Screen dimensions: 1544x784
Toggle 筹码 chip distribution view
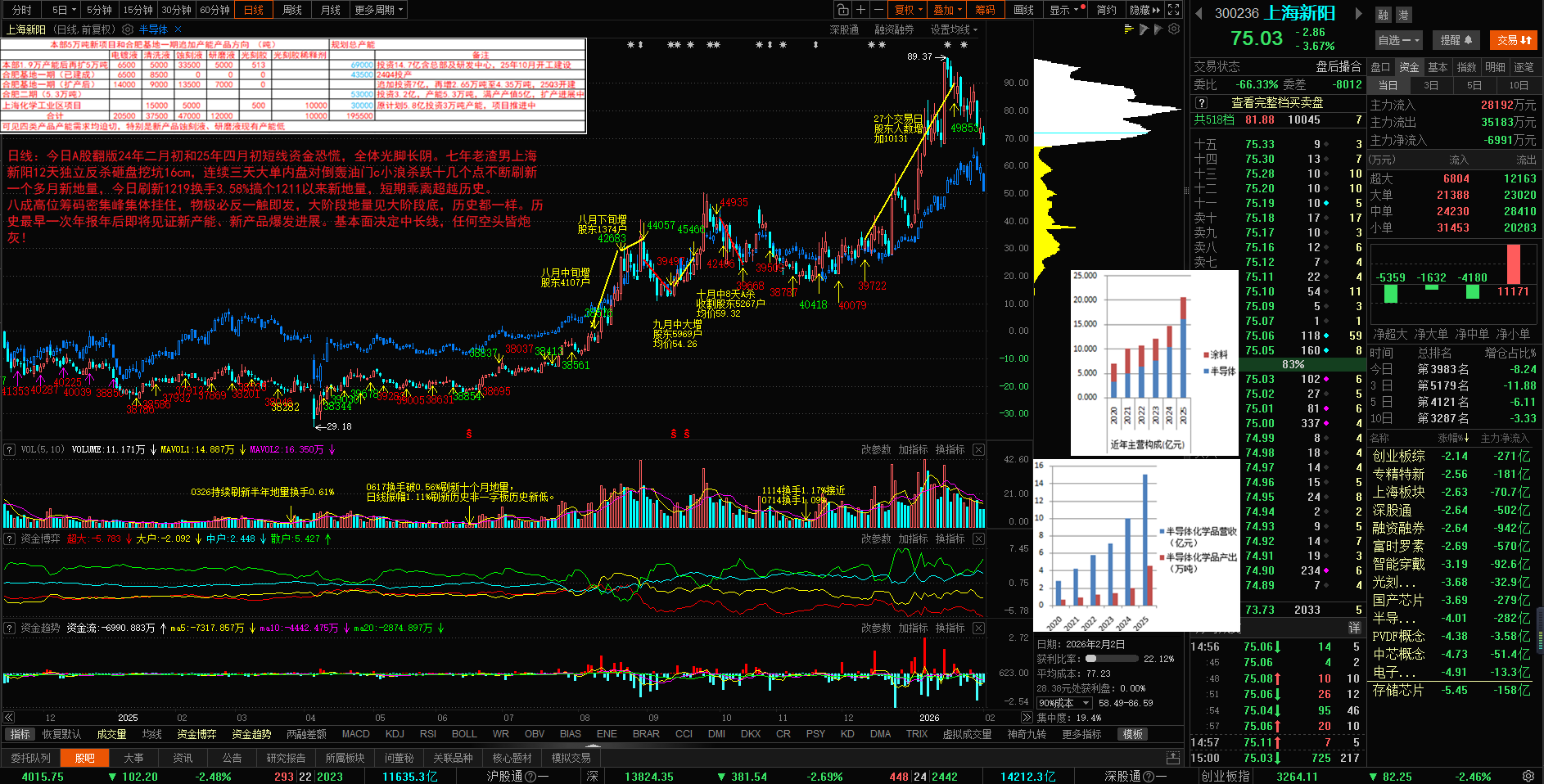pos(985,10)
